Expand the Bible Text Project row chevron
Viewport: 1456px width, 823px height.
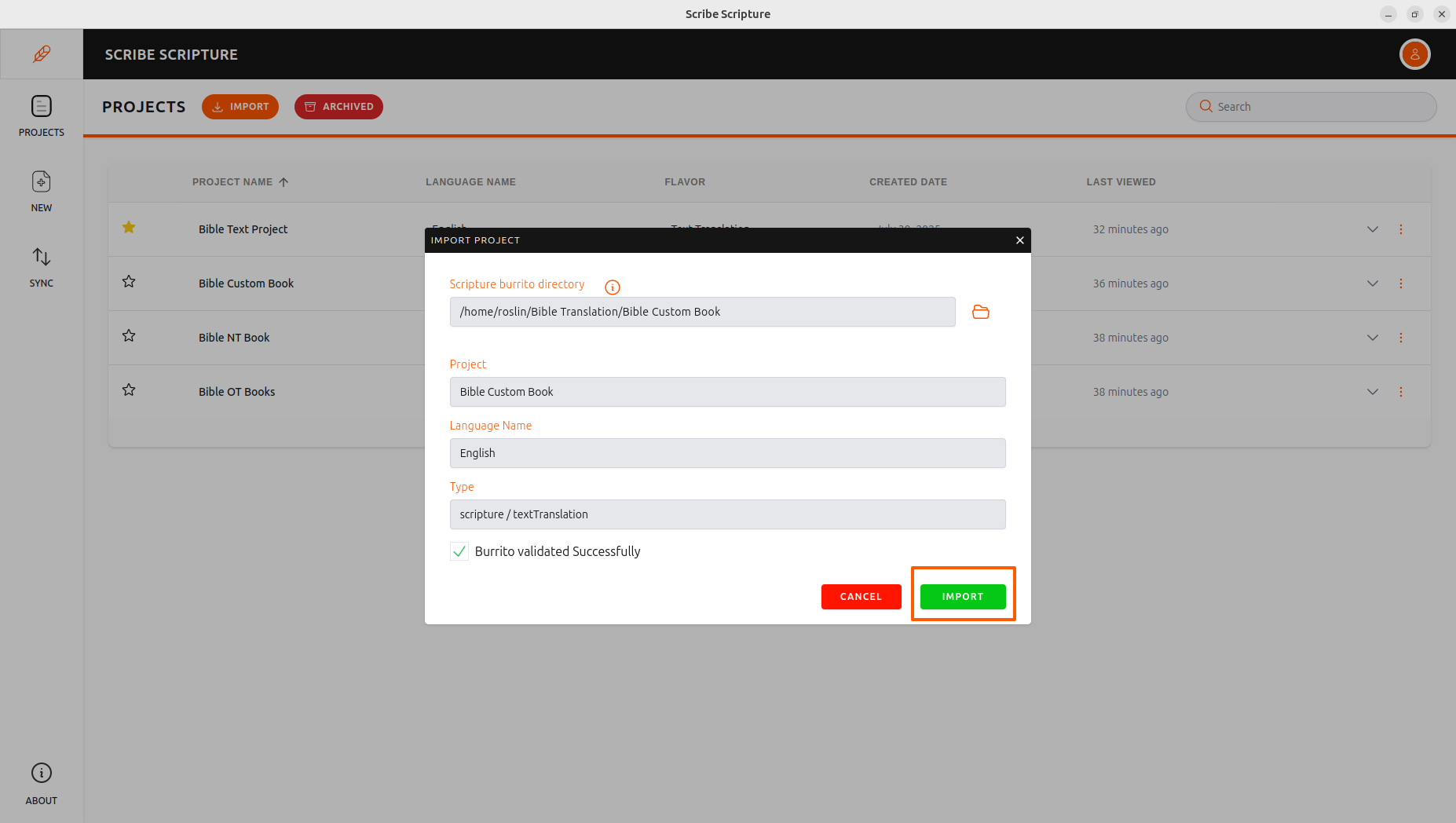click(1372, 229)
